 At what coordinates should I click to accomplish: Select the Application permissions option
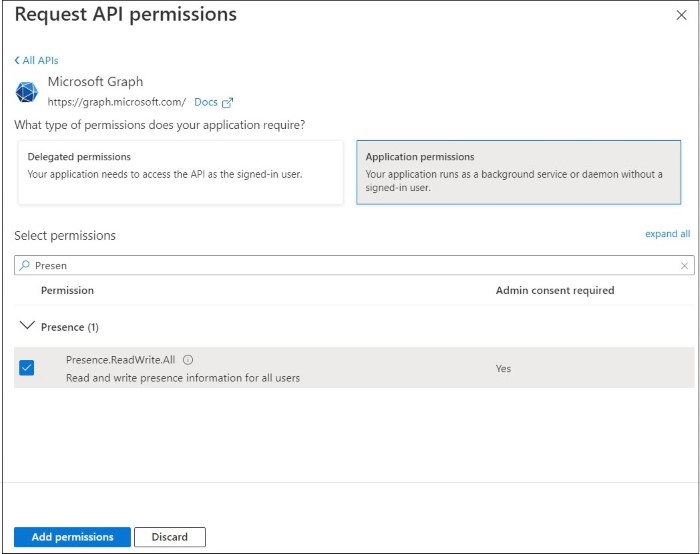(518, 172)
